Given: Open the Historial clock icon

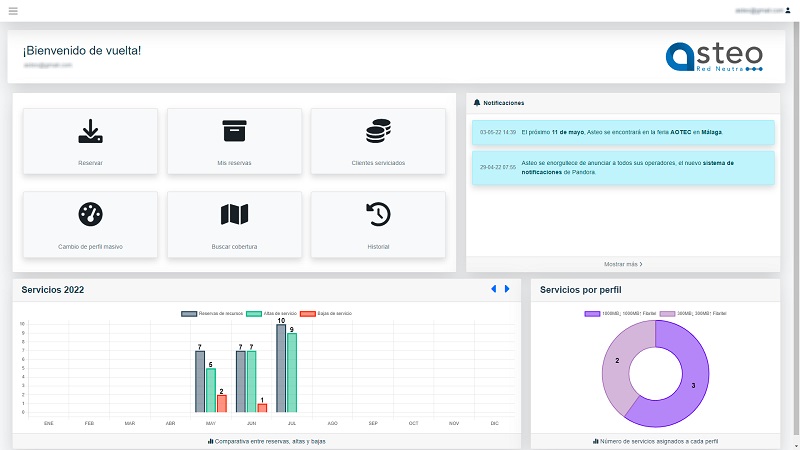Looking at the screenshot, I should 378,214.
